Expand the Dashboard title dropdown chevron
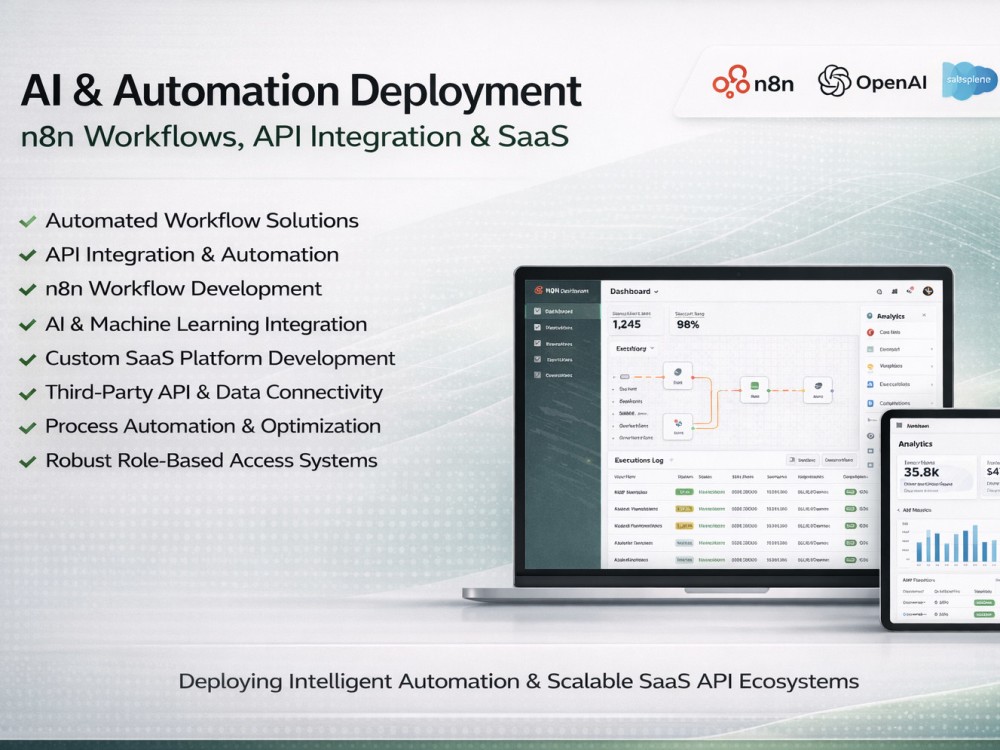The image size is (1000, 750). pyautogui.click(x=656, y=291)
